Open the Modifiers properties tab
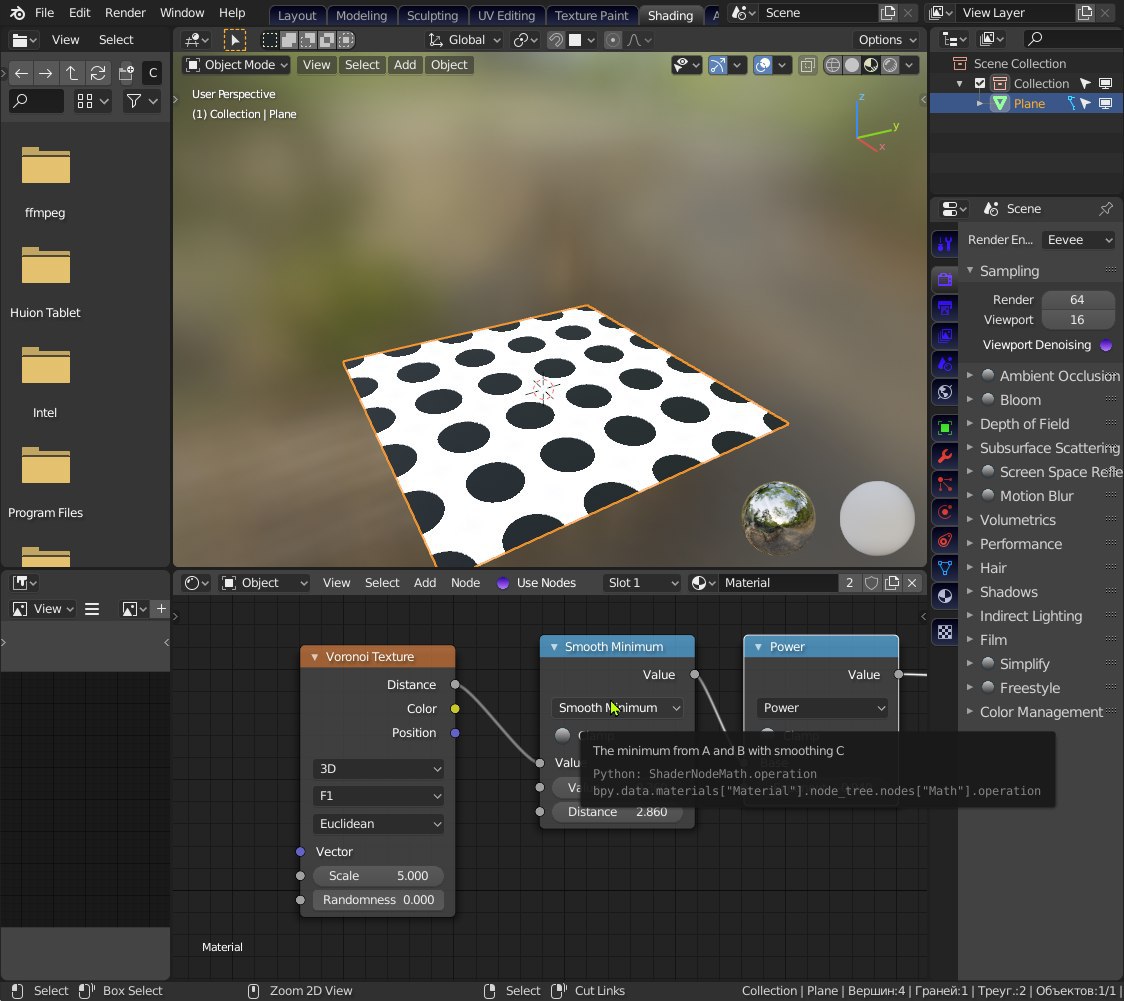The image size is (1124, 1001). (945, 456)
